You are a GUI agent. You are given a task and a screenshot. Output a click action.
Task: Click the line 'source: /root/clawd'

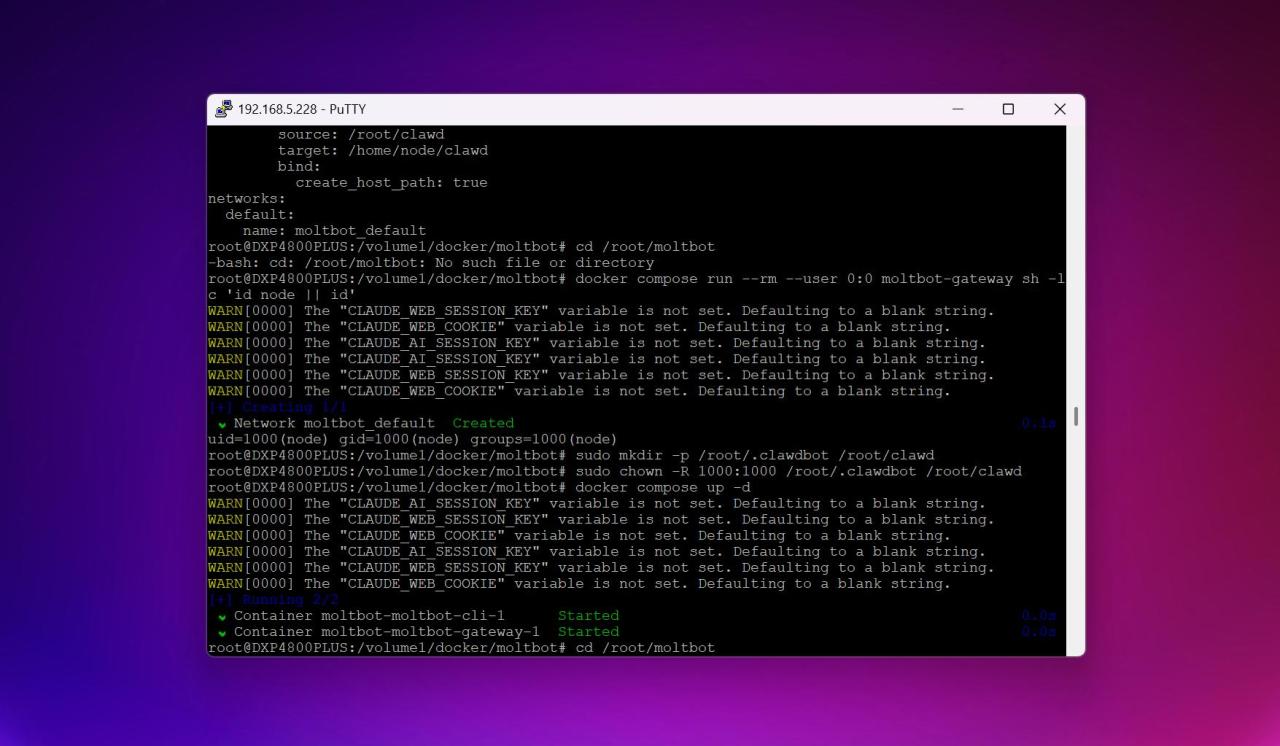pos(361,134)
